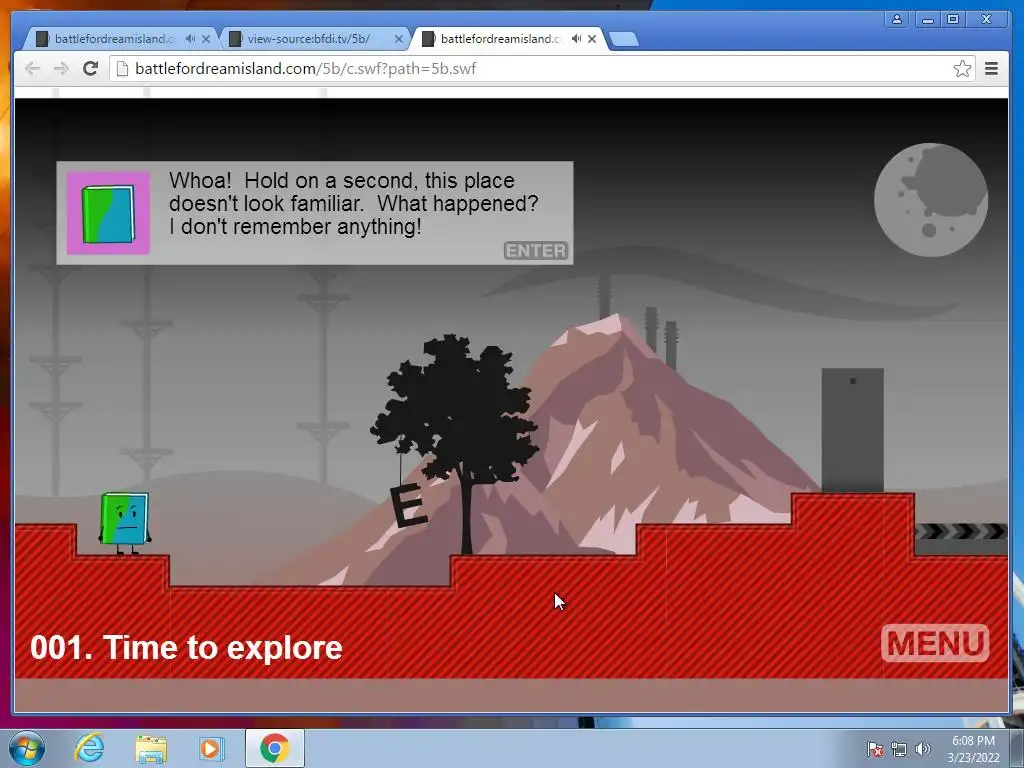Click Action Center flag tray icon

point(875,749)
